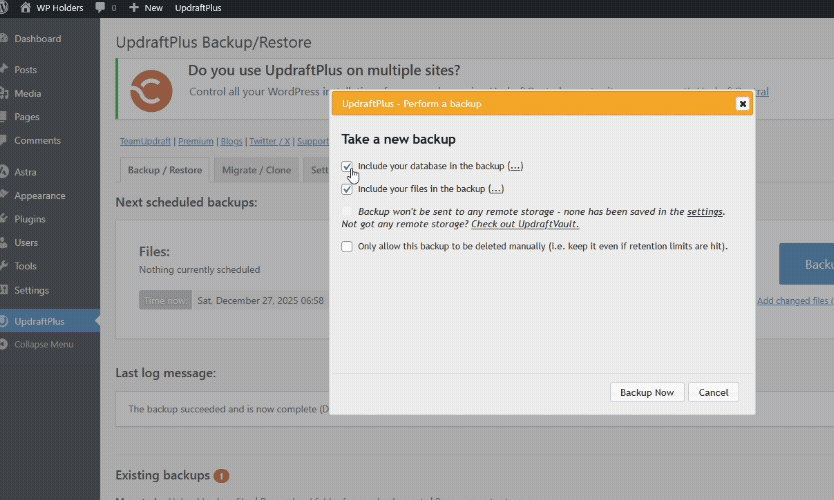
Task: Open the TeamUpdraft link
Action: [x=145, y=141]
